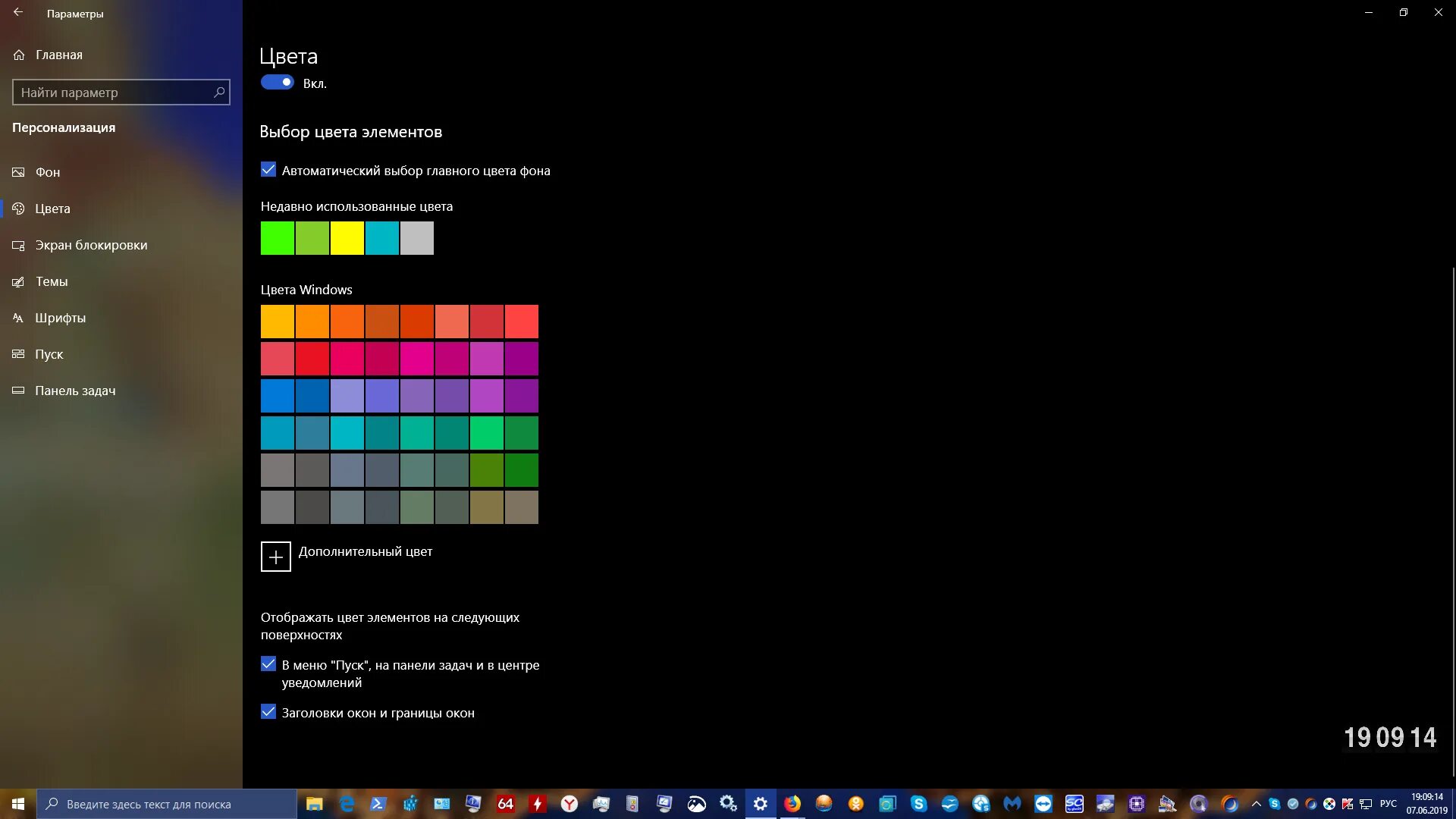Image resolution: width=1456 pixels, height=819 pixels.
Task: Click the plus button for Дополнительный цвет
Action: [x=276, y=557]
